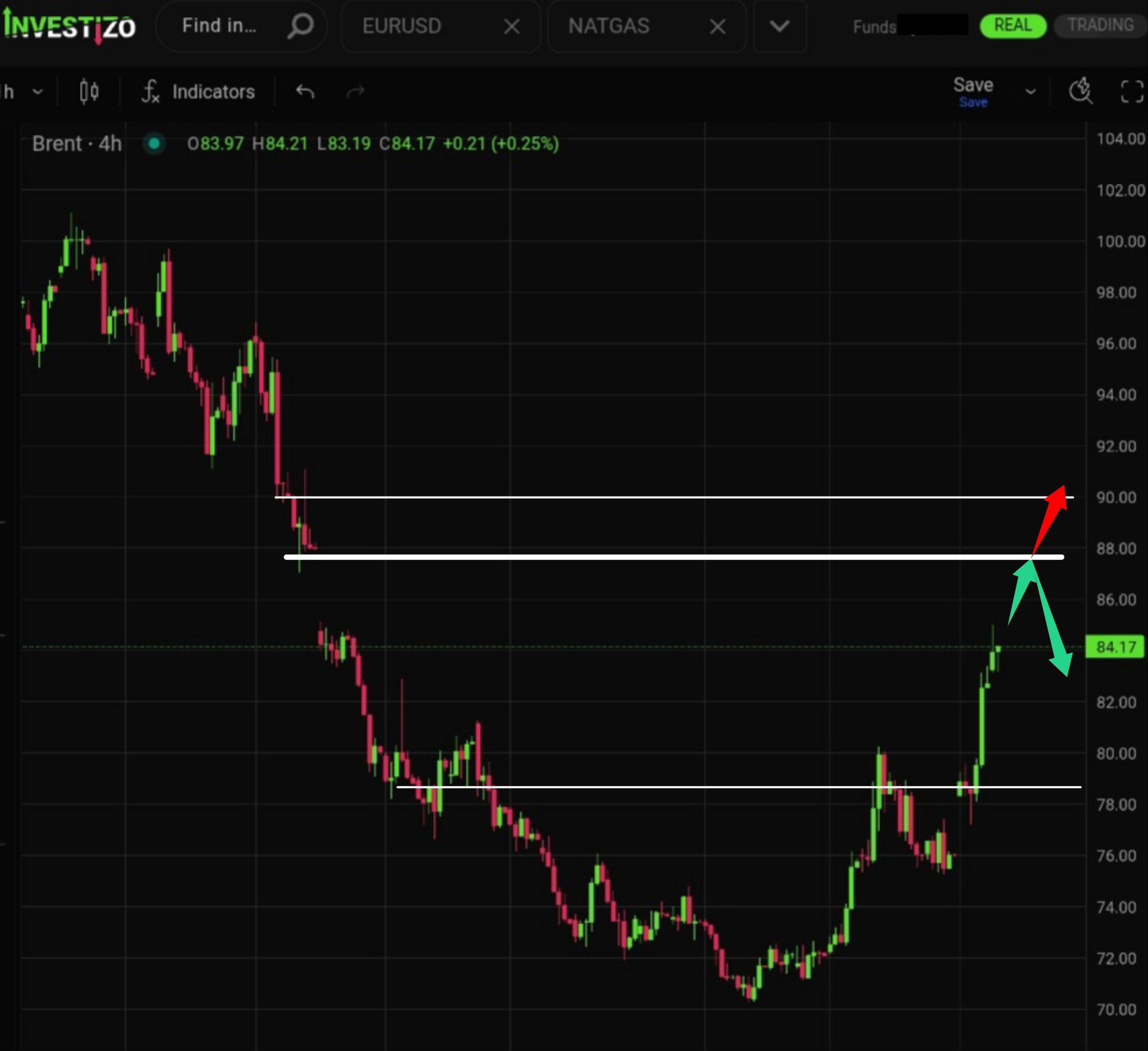Viewport: 1148px width, 1051px height.
Task: Click the fx indicators icon
Action: click(150, 92)
